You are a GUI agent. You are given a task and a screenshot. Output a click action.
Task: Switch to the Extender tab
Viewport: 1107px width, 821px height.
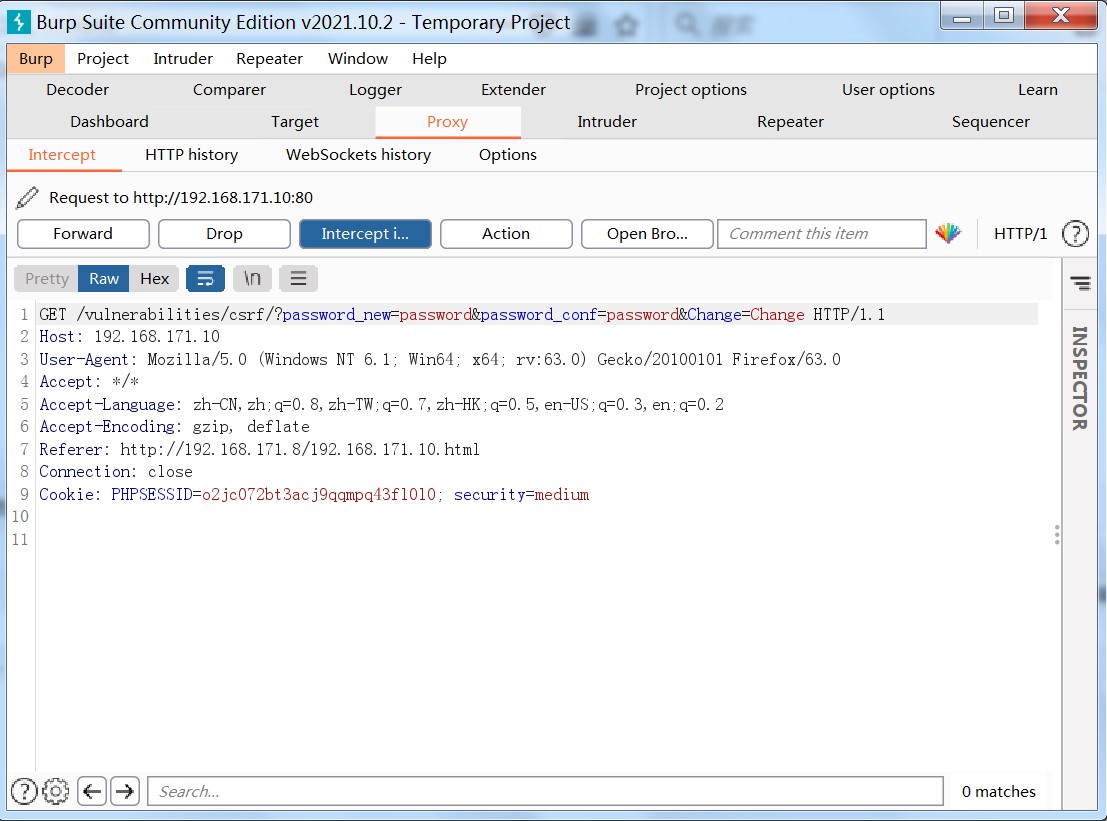tap(513, 90)
